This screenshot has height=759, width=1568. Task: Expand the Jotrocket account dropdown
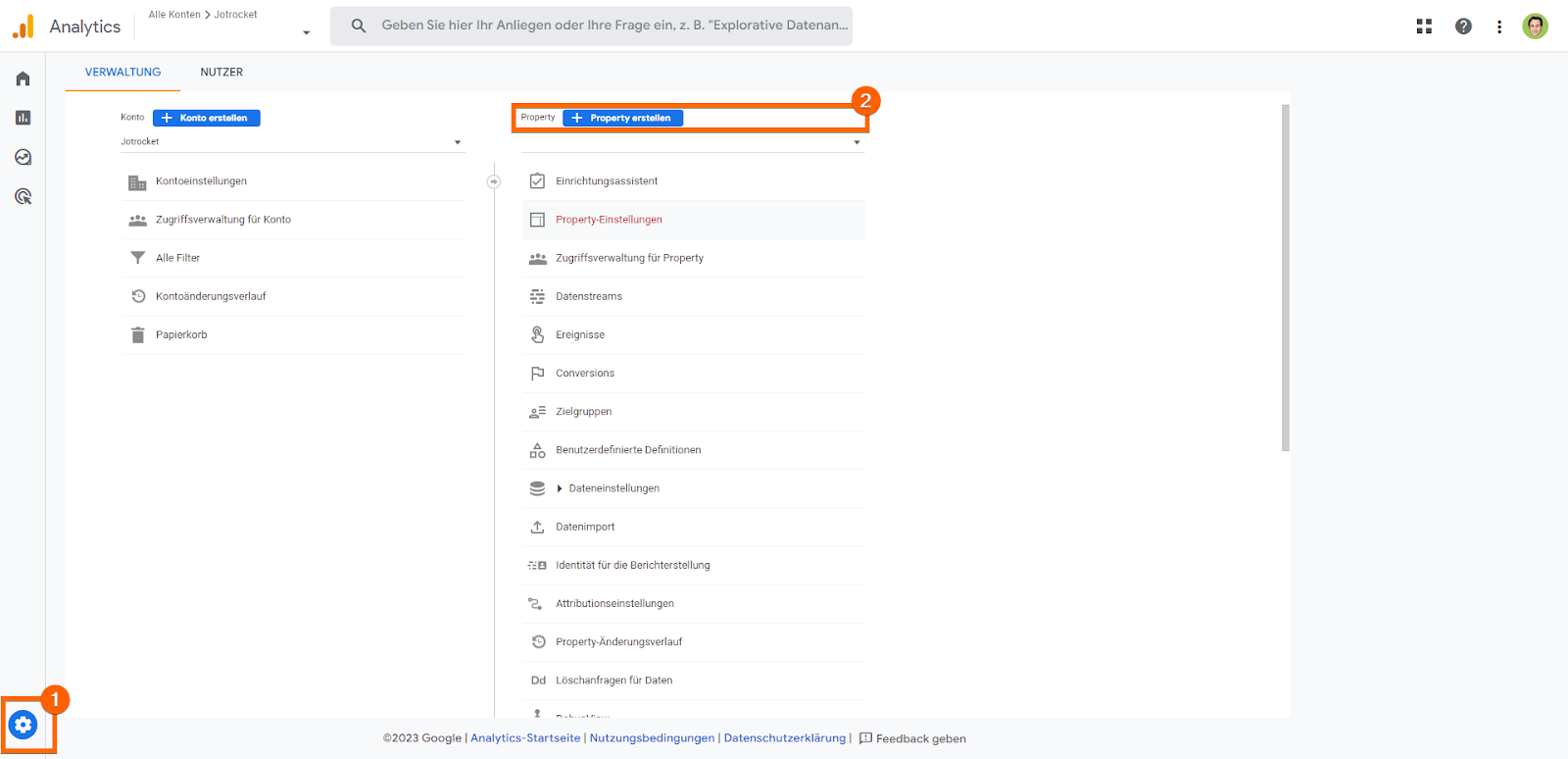point(457,142)
